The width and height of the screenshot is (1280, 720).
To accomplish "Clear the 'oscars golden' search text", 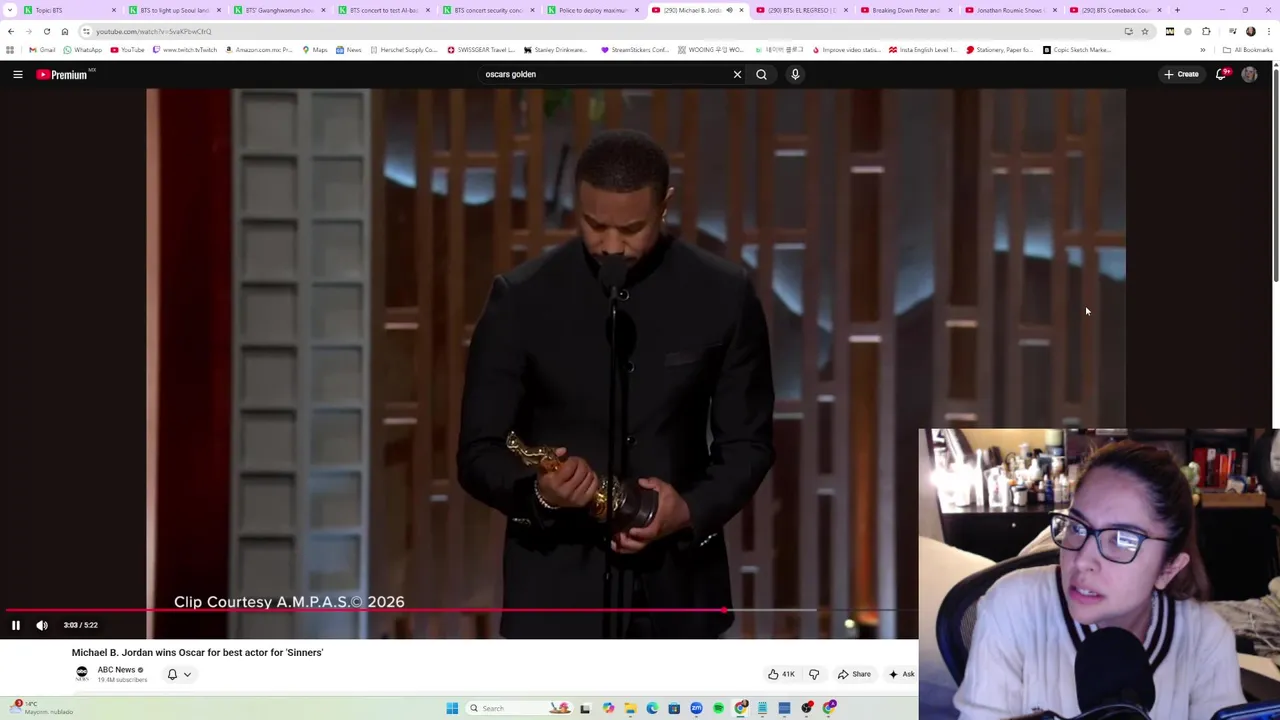I will click(737, 74).
